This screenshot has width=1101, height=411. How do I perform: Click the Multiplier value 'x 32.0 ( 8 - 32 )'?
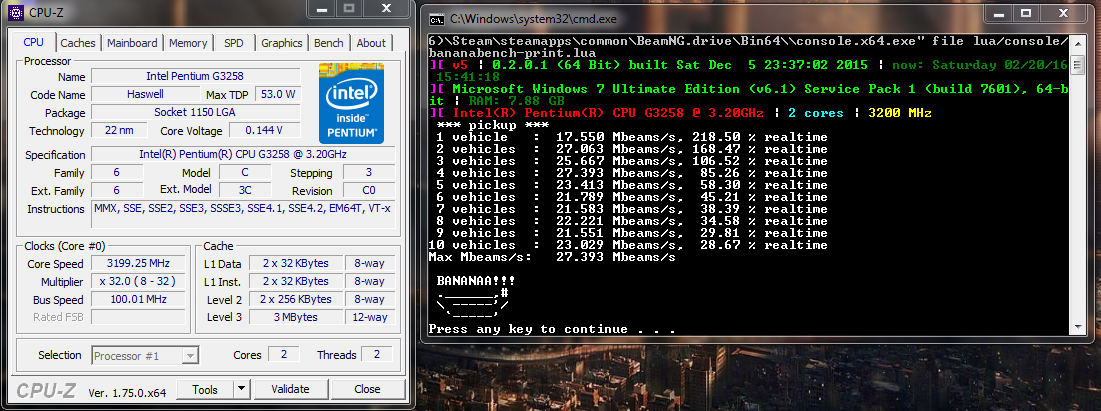point(138,282)
